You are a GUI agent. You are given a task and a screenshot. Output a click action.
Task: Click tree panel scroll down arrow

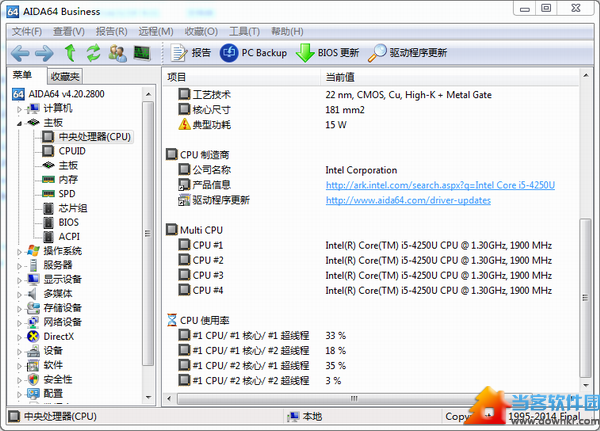[x=148, y=397]
